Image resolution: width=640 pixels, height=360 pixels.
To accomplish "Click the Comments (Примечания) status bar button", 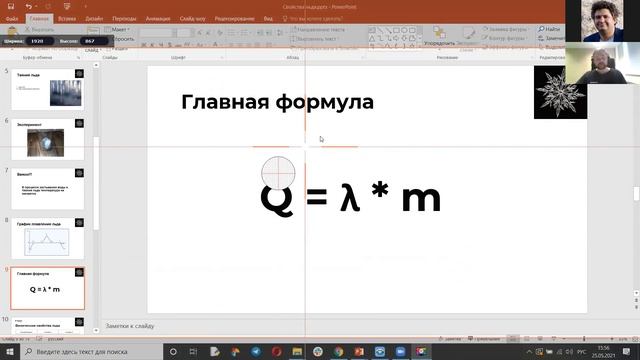I will pos(484,339).
